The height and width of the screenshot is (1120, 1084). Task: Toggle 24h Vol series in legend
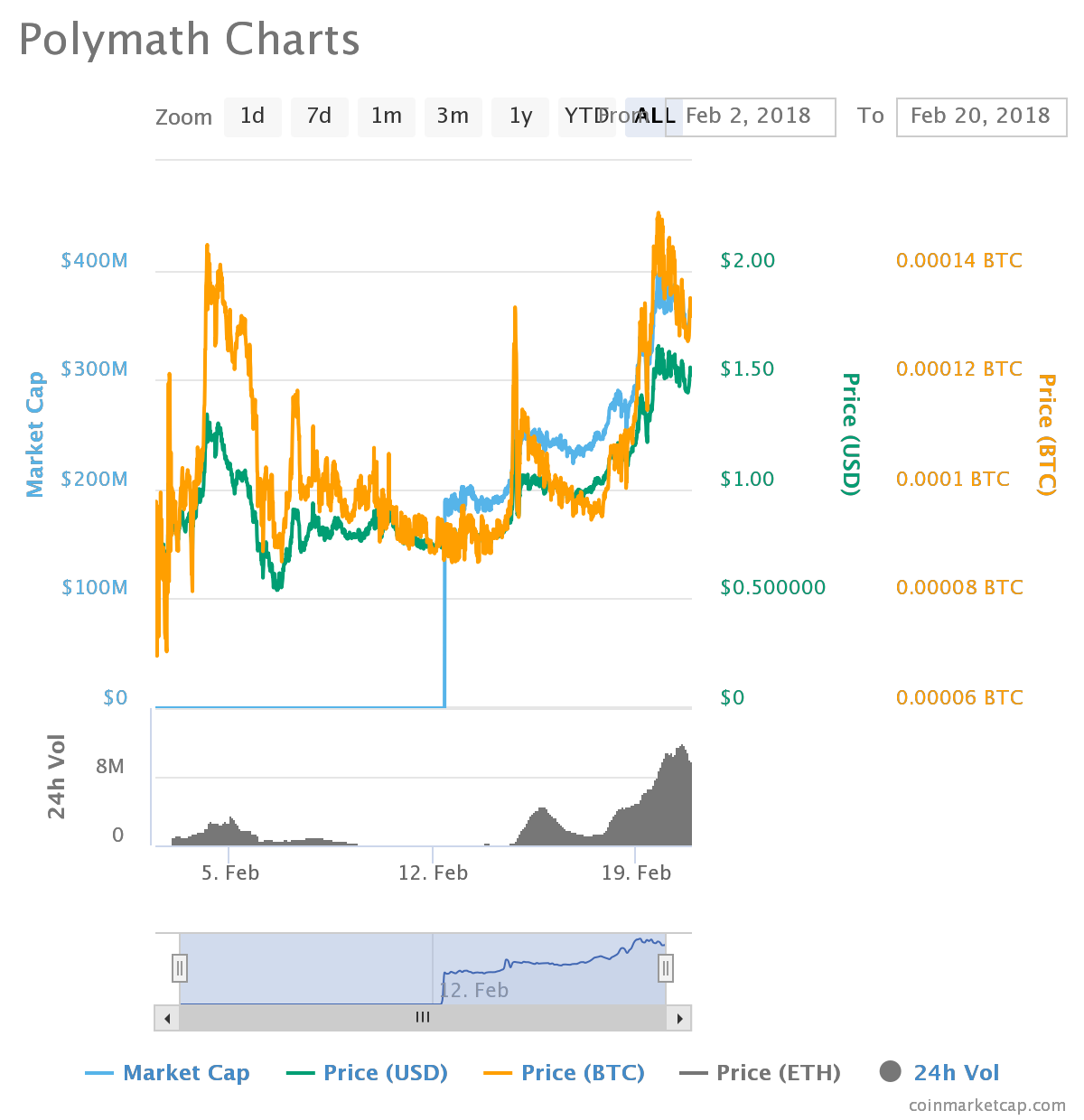(x=939, y=1073)
